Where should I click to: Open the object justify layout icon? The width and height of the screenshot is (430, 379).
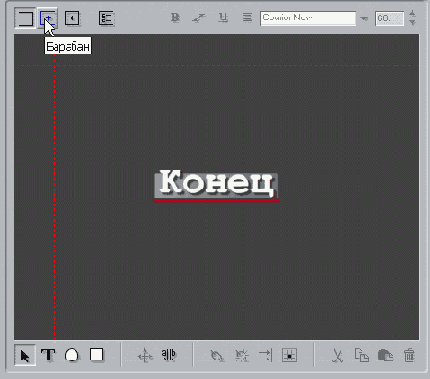(289, 355)
